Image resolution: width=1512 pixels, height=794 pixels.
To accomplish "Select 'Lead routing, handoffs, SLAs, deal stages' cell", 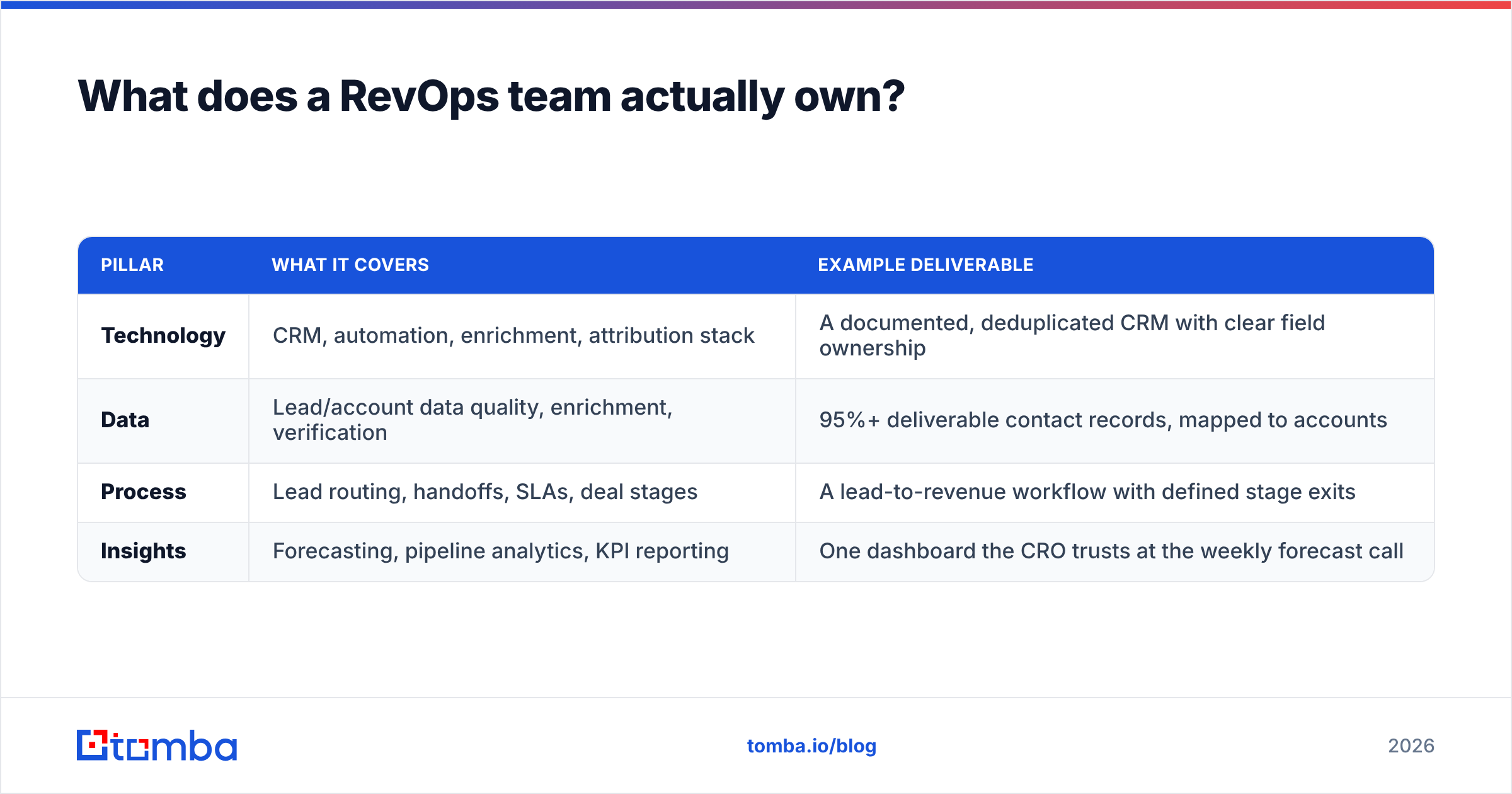I will pos(522,492).
